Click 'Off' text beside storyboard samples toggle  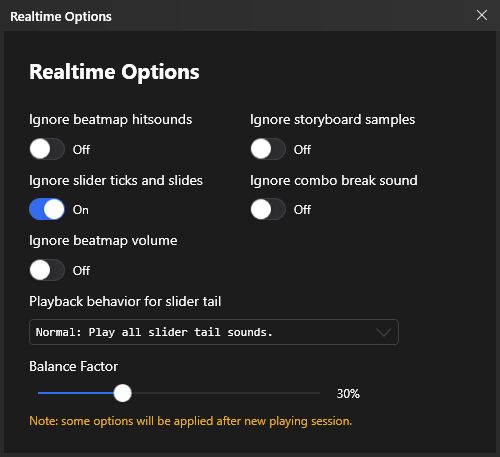pos(302,150)
